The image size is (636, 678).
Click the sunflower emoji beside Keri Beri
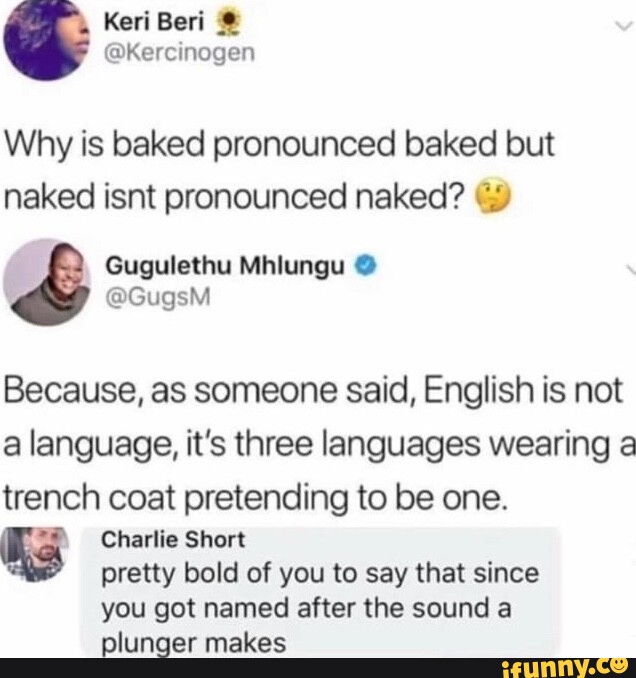pyautogui.click(x=226, y=22)
